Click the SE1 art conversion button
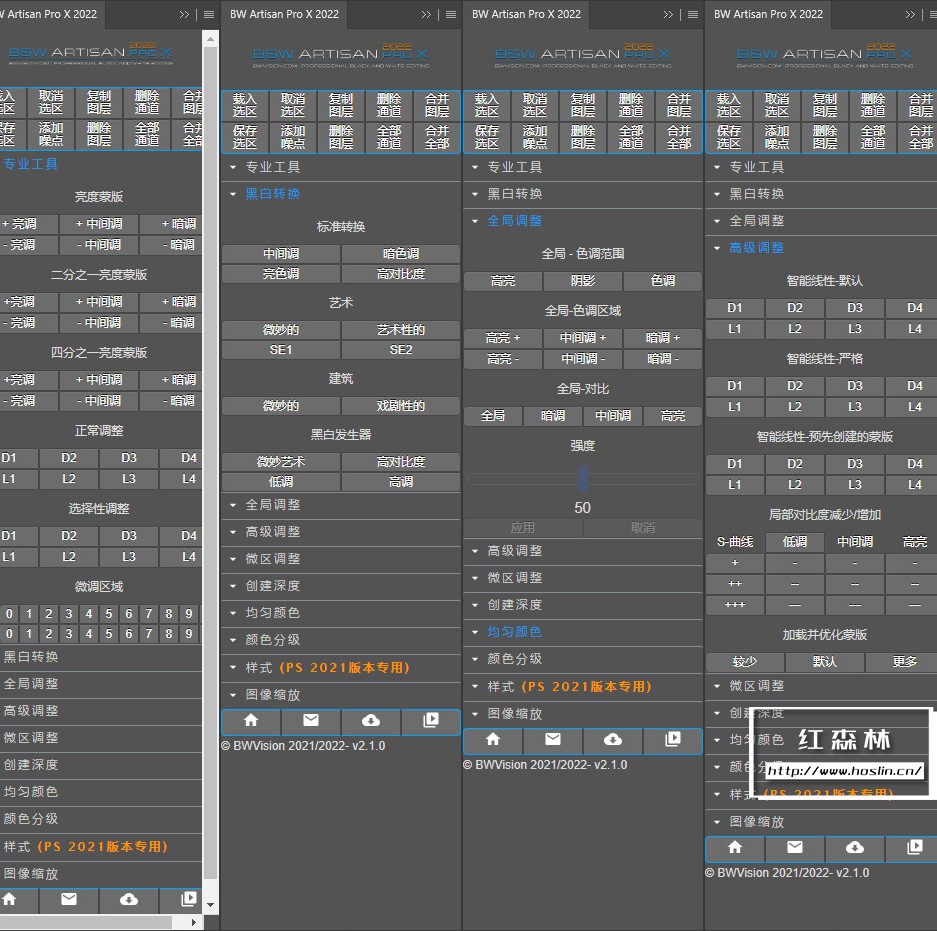The height and width of the screenshot is (931, 937). tap(281, 350)
